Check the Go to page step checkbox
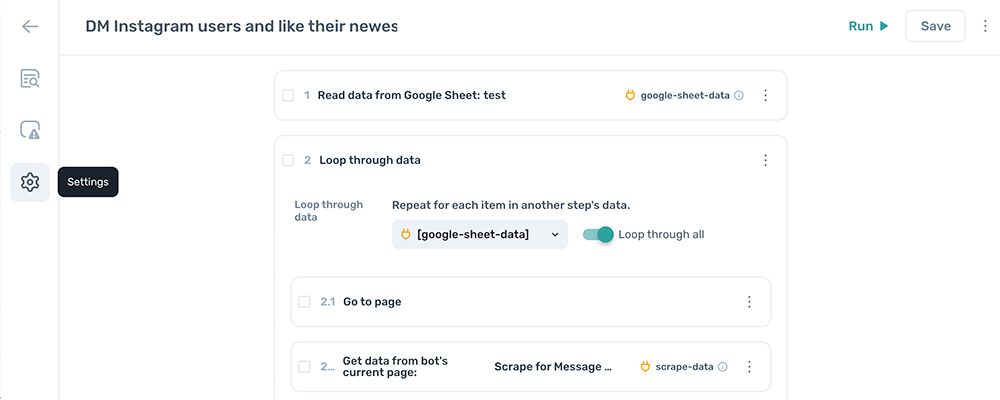Viewport: 1000px width, 400px height. pyautogui.click(x=304, y=302)
